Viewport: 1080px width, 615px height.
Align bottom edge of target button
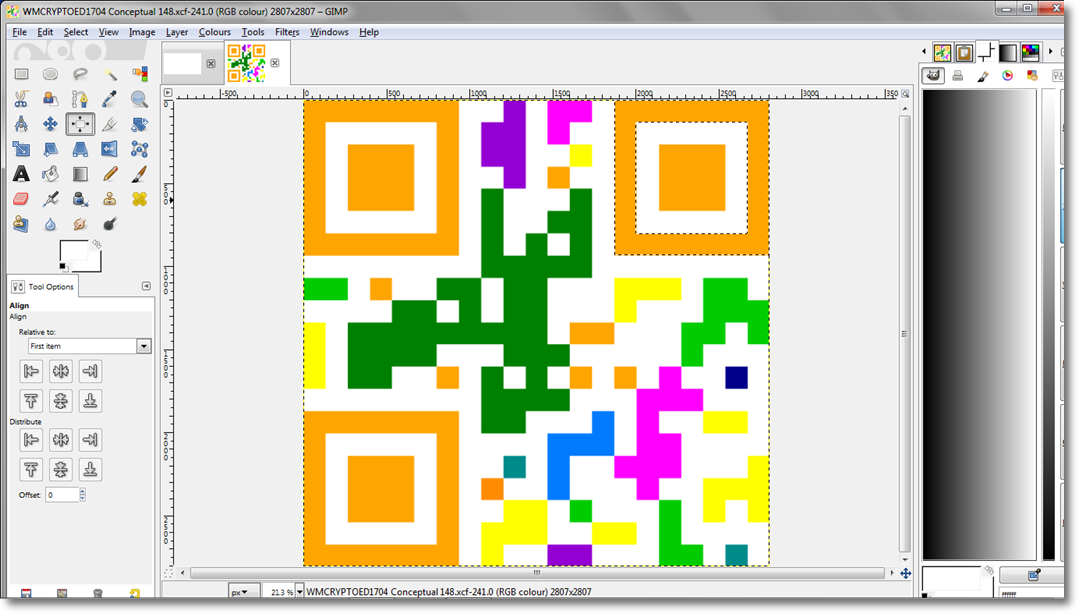(90, 401)
